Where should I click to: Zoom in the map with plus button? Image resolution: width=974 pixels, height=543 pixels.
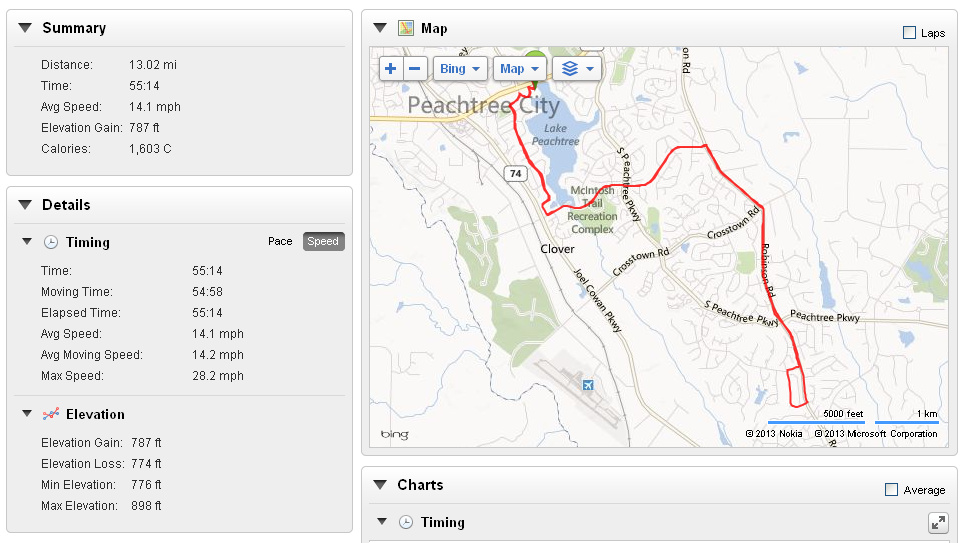tap(391, 69)
